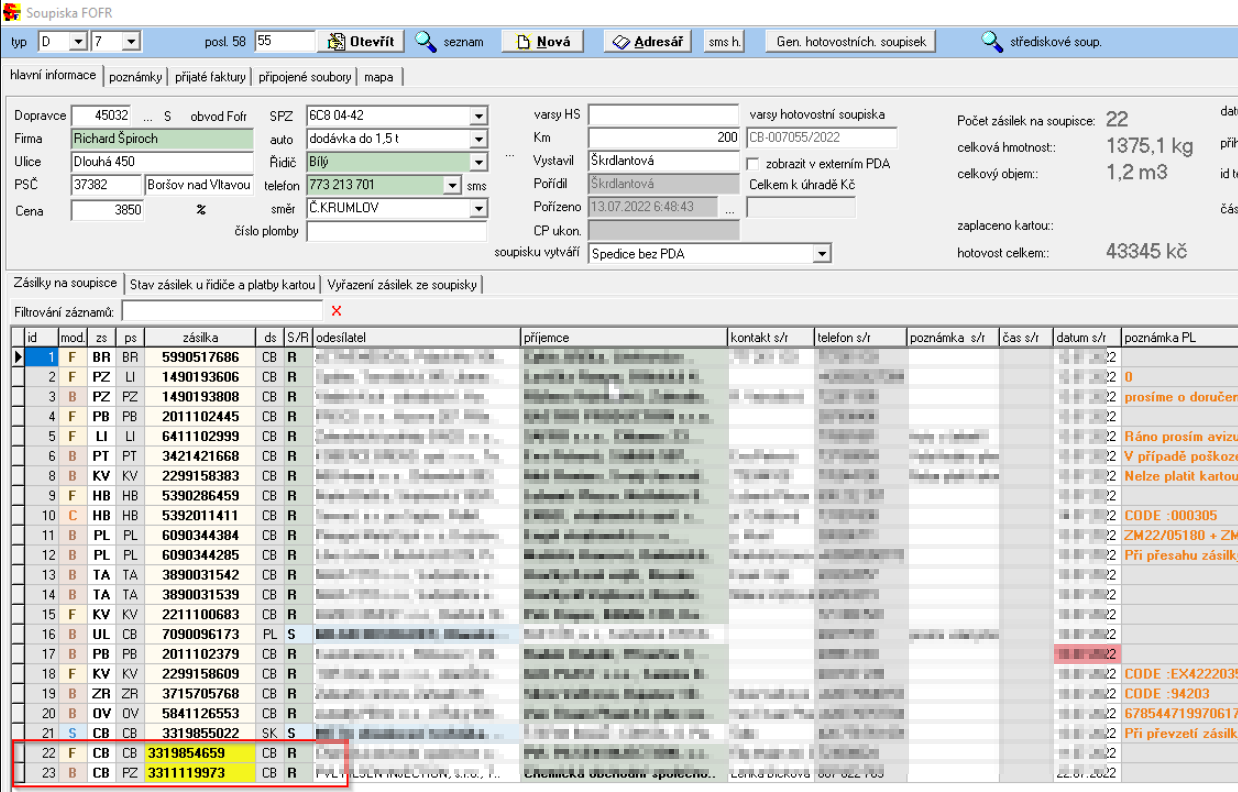Expand the soupisku vytváří dropdown

(822, 254)
